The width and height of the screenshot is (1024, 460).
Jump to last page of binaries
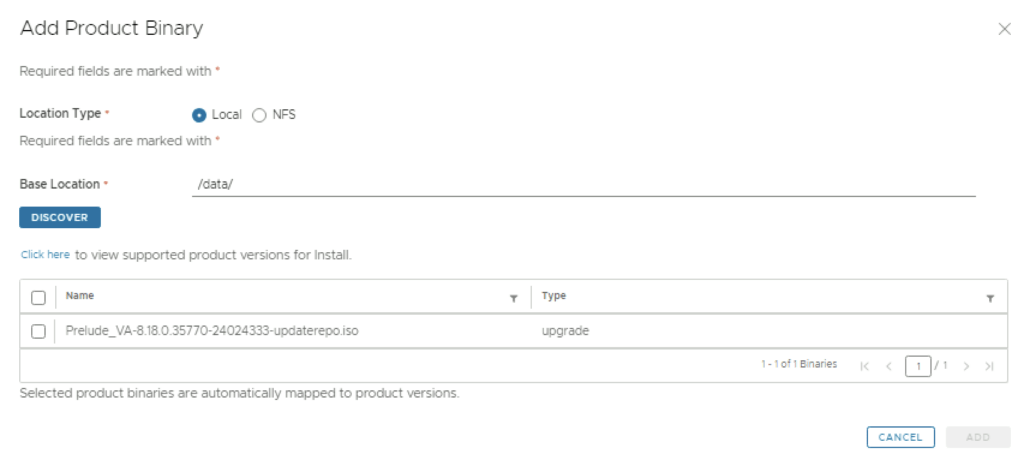pos(989,366)
